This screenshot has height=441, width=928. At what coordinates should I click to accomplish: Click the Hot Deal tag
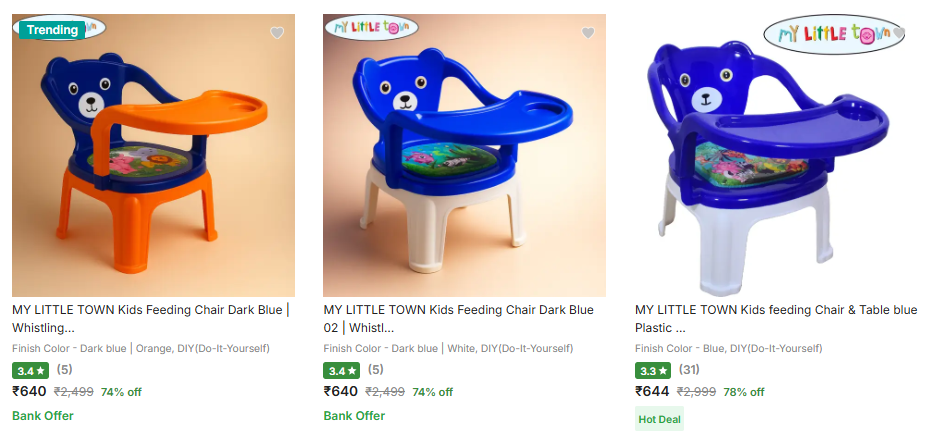click(660, 419)
